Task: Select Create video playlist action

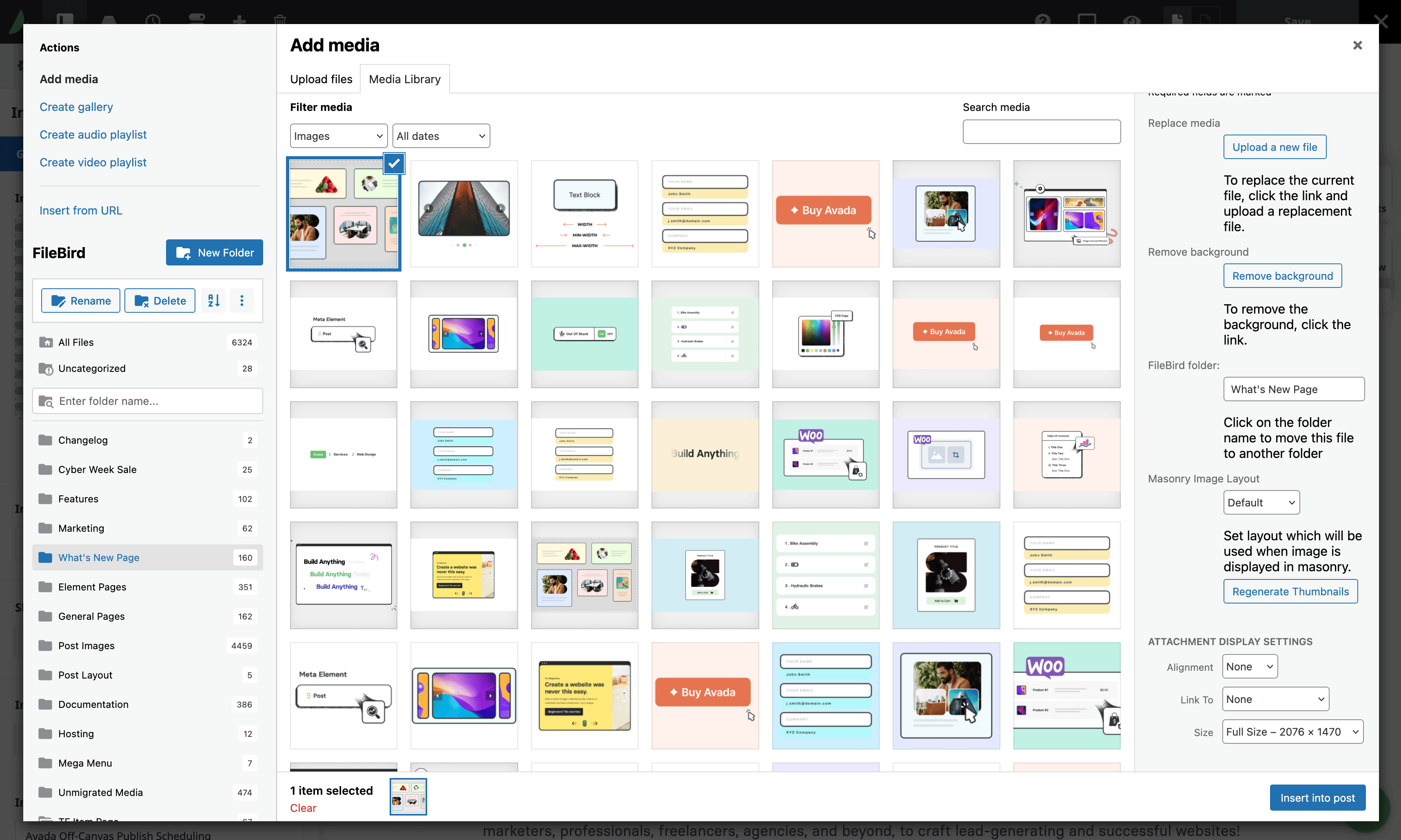Action: pos(93,162)
